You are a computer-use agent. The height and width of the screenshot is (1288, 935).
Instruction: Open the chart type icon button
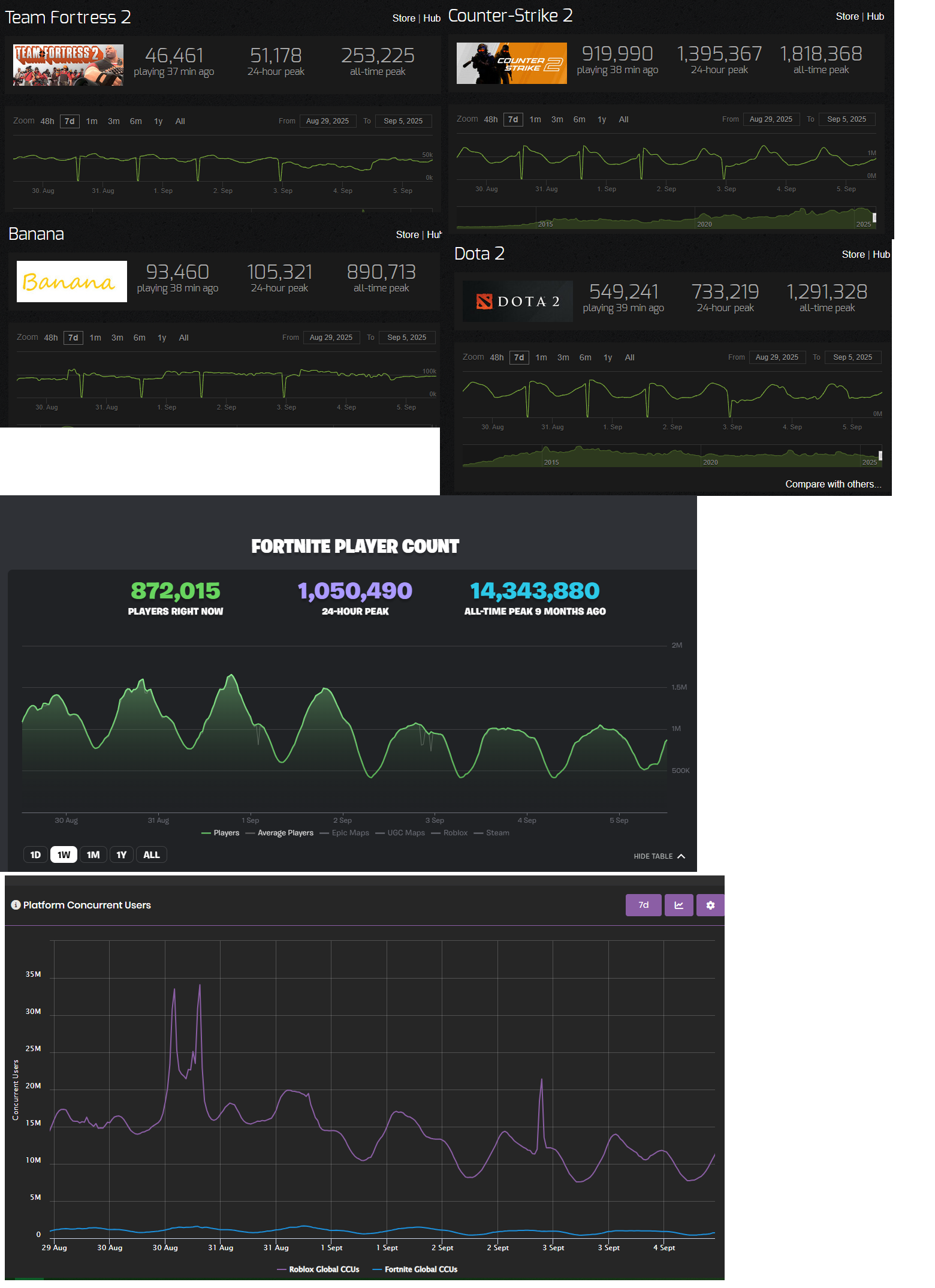coord(678,905)
